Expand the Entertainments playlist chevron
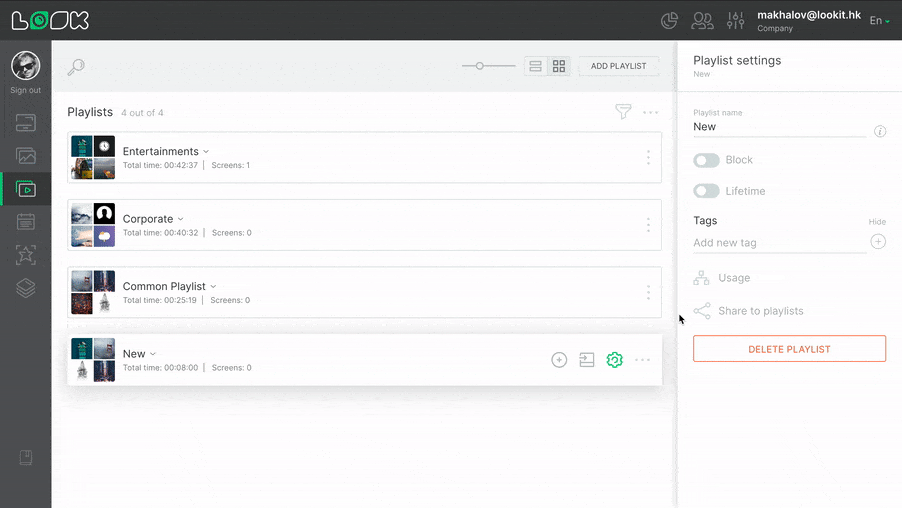The width and height of the screenshot is (902, 508). point(207,152)
